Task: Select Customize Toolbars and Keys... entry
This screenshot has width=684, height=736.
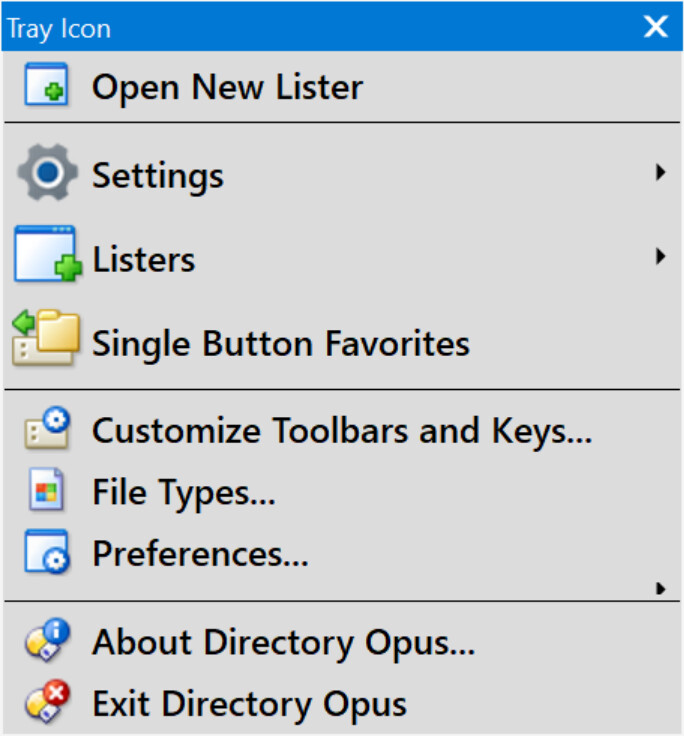Action: (342, 432)
